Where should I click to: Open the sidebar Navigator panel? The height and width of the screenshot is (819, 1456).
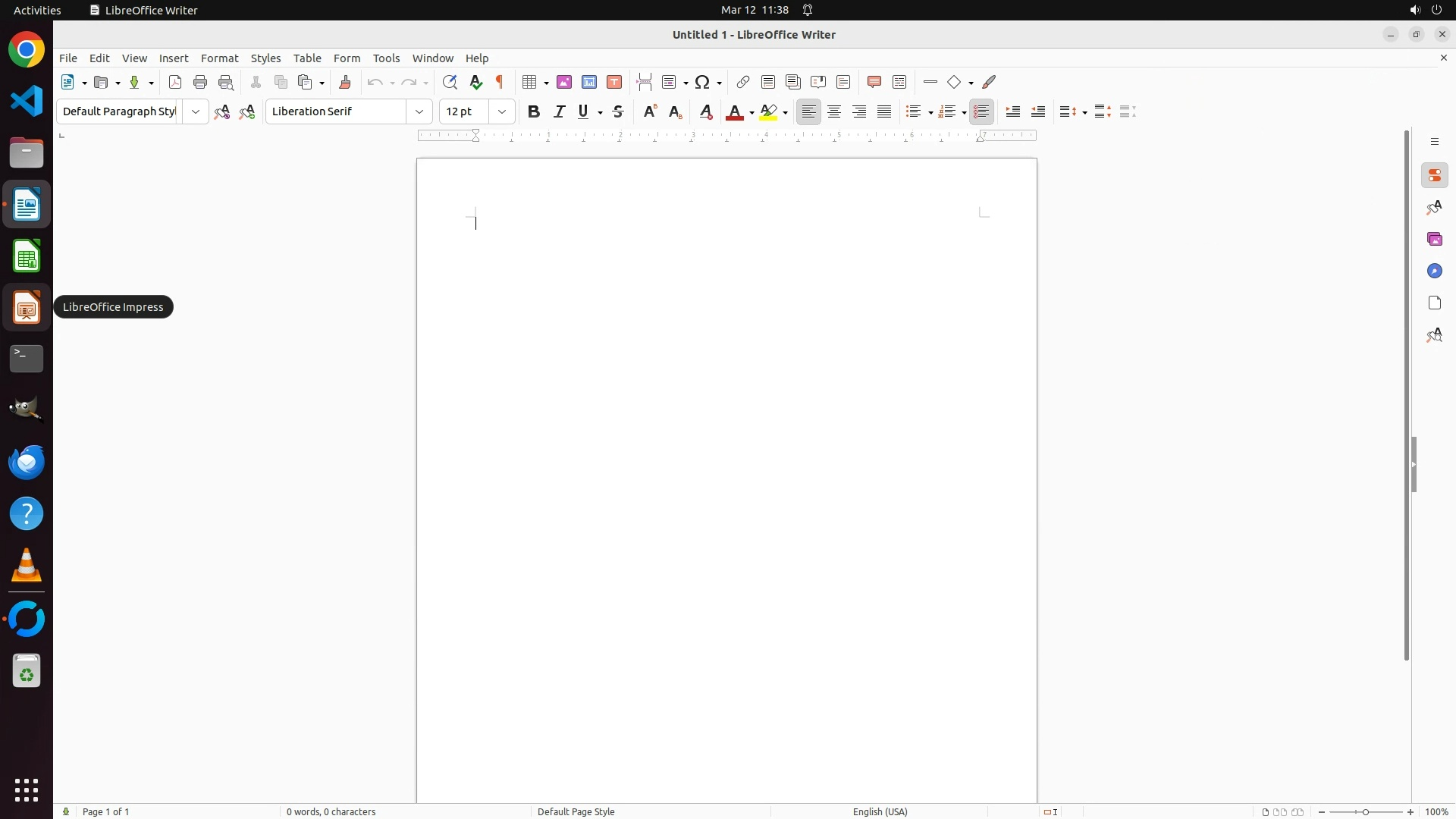pyautogui.click(x=1434, y=271)
